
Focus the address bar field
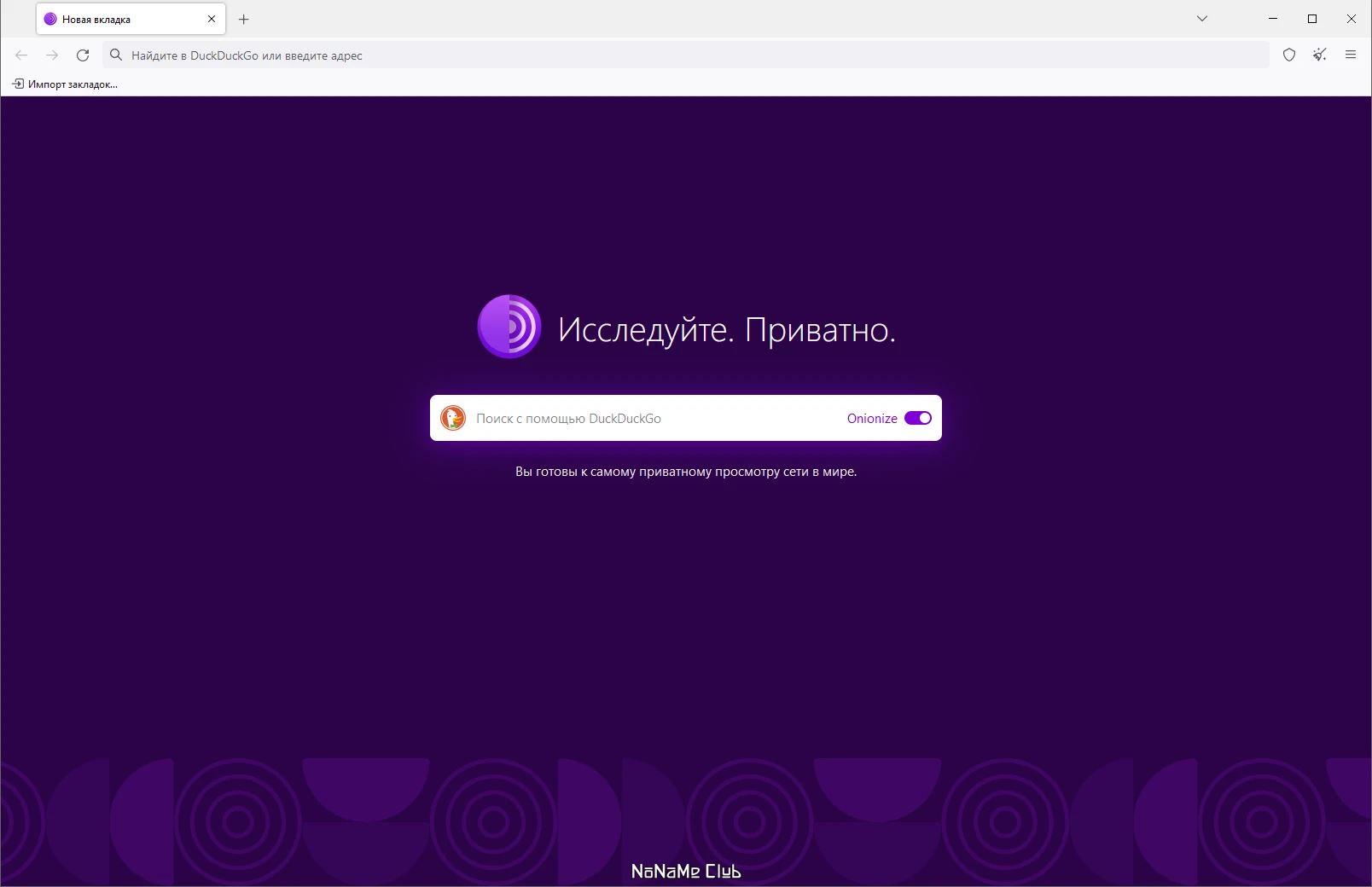coord(683,55)
